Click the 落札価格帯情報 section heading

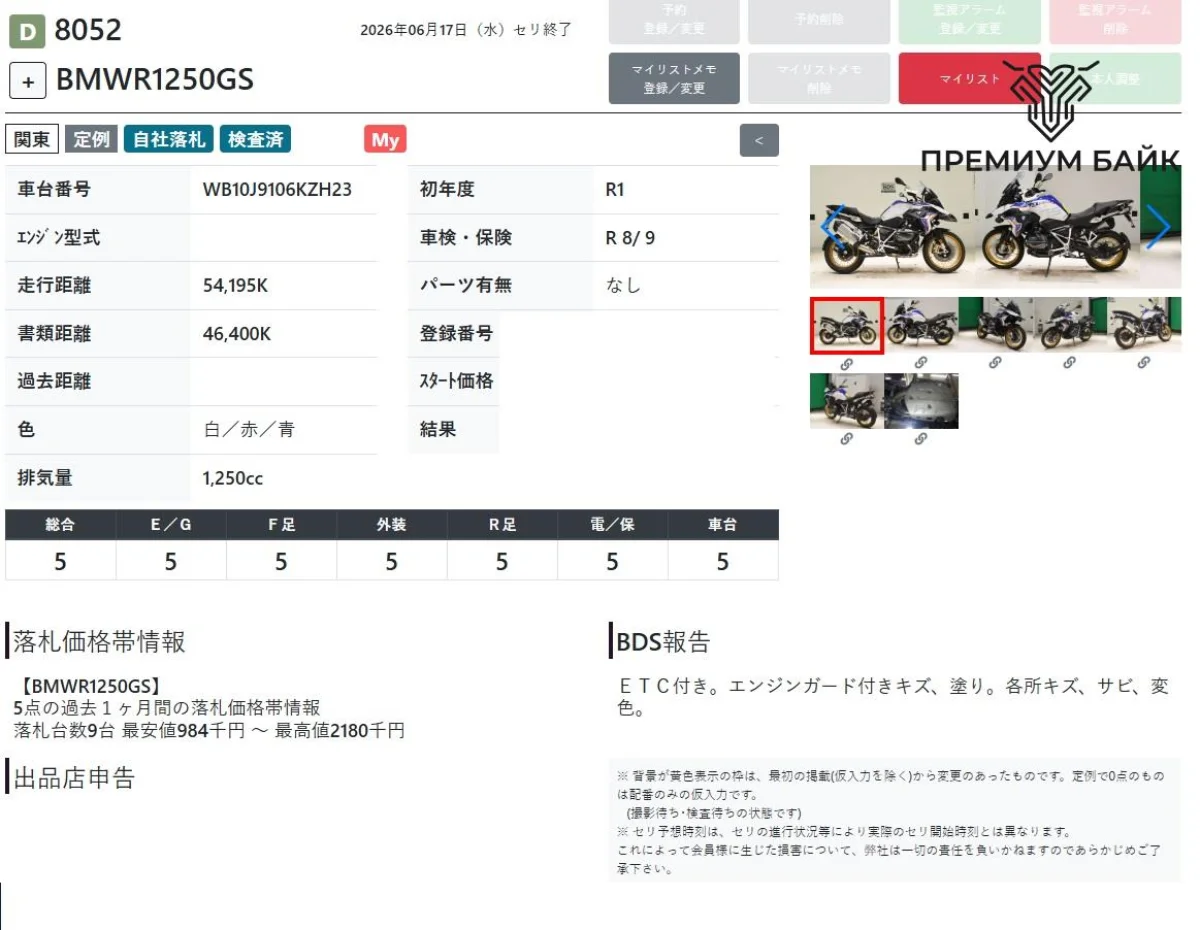click(x=99, y=642)
